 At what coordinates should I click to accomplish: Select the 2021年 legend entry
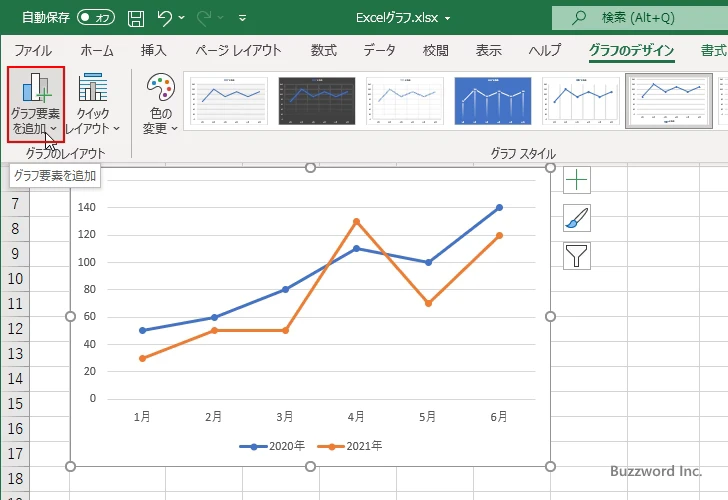tap(350, 446)
